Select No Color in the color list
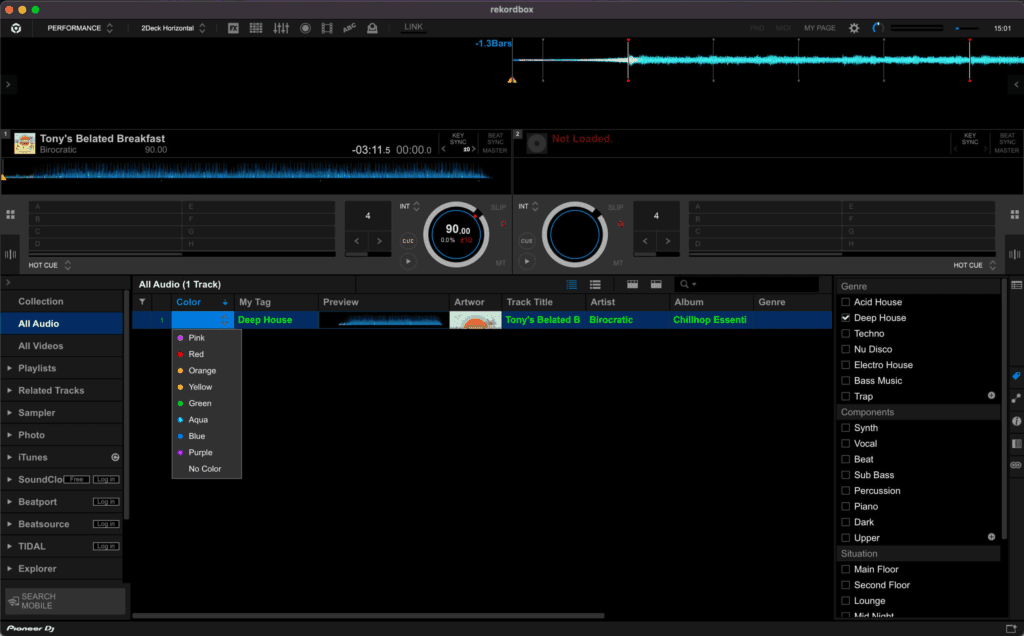The height and width of the screenshot is (636, 1024). 204,469
